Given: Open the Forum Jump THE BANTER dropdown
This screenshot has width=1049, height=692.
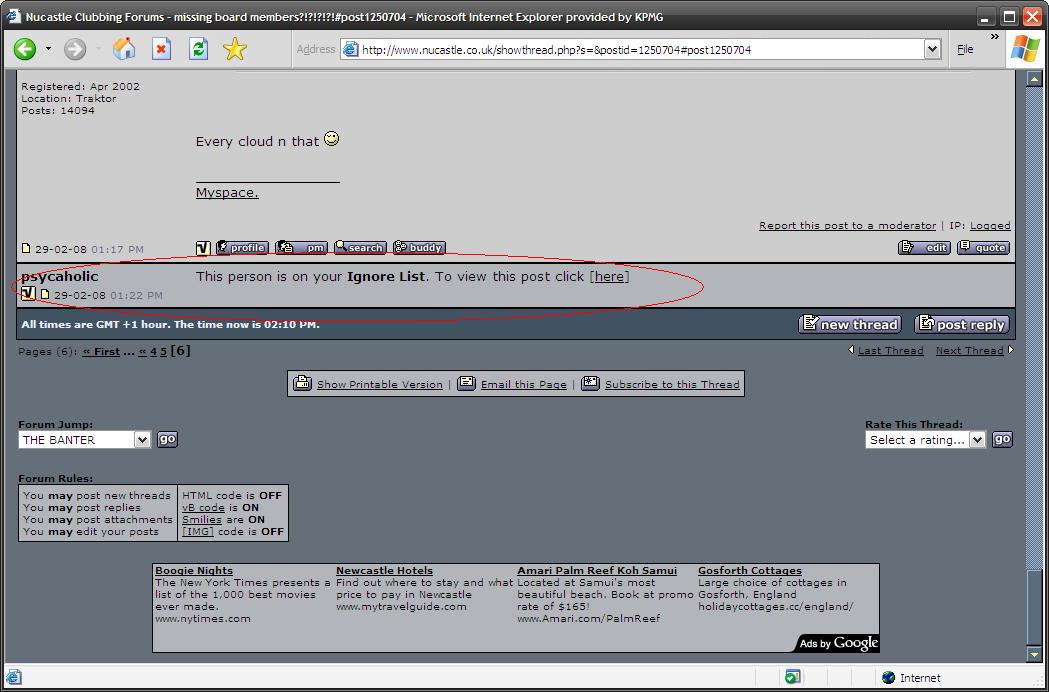Looking at the screenshot, I should click(x=141, y=440).
